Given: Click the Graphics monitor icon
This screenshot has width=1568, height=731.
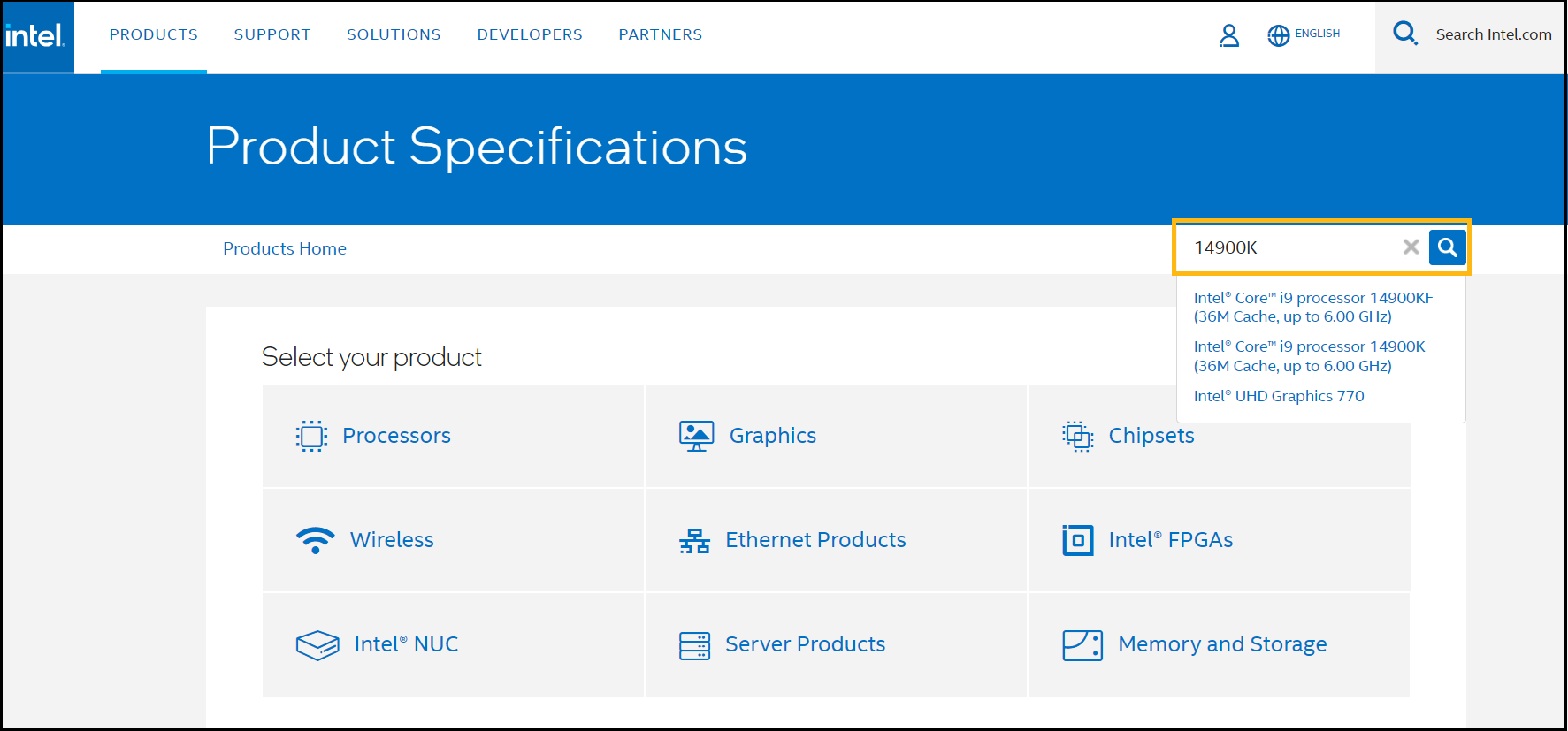Looking at the screenshot, I should [696, 436].
